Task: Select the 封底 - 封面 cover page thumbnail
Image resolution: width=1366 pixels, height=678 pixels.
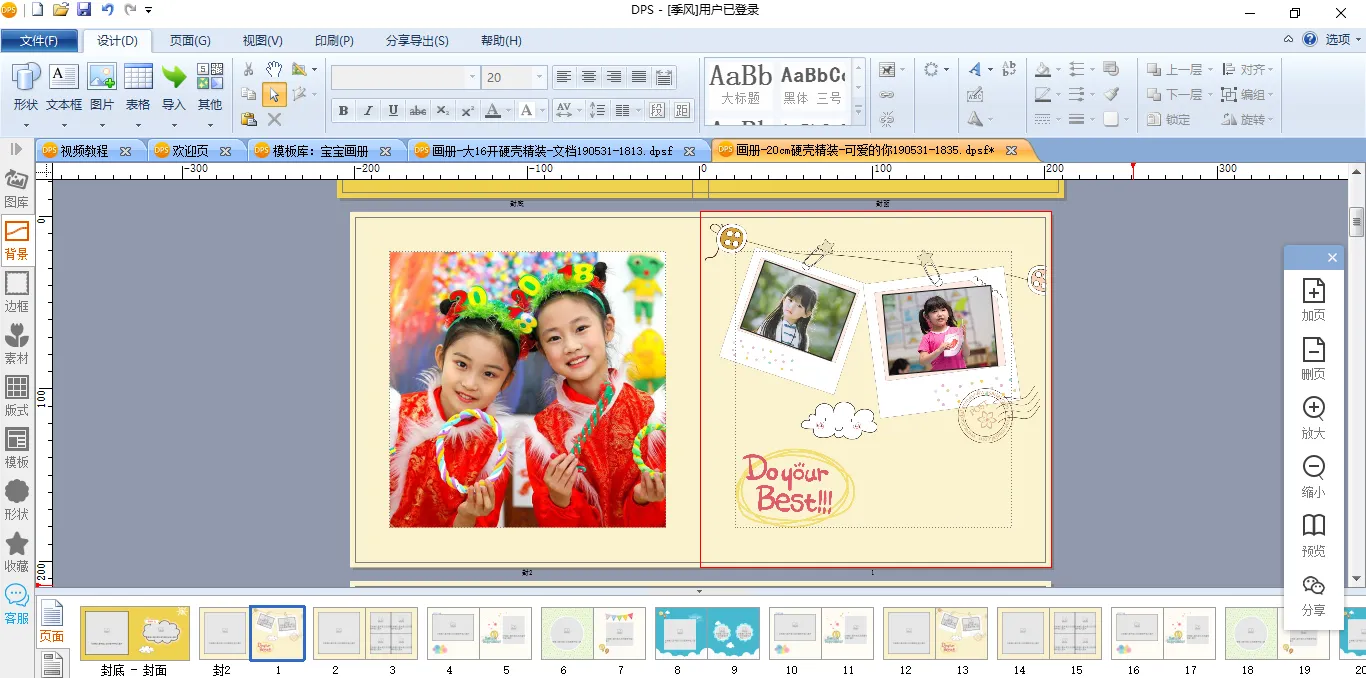Action: click(134, 633)
